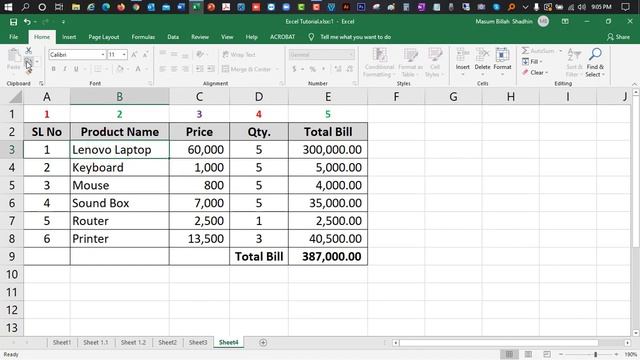Open the Merge & Center dropdown arrow

(x=277, y=69)
